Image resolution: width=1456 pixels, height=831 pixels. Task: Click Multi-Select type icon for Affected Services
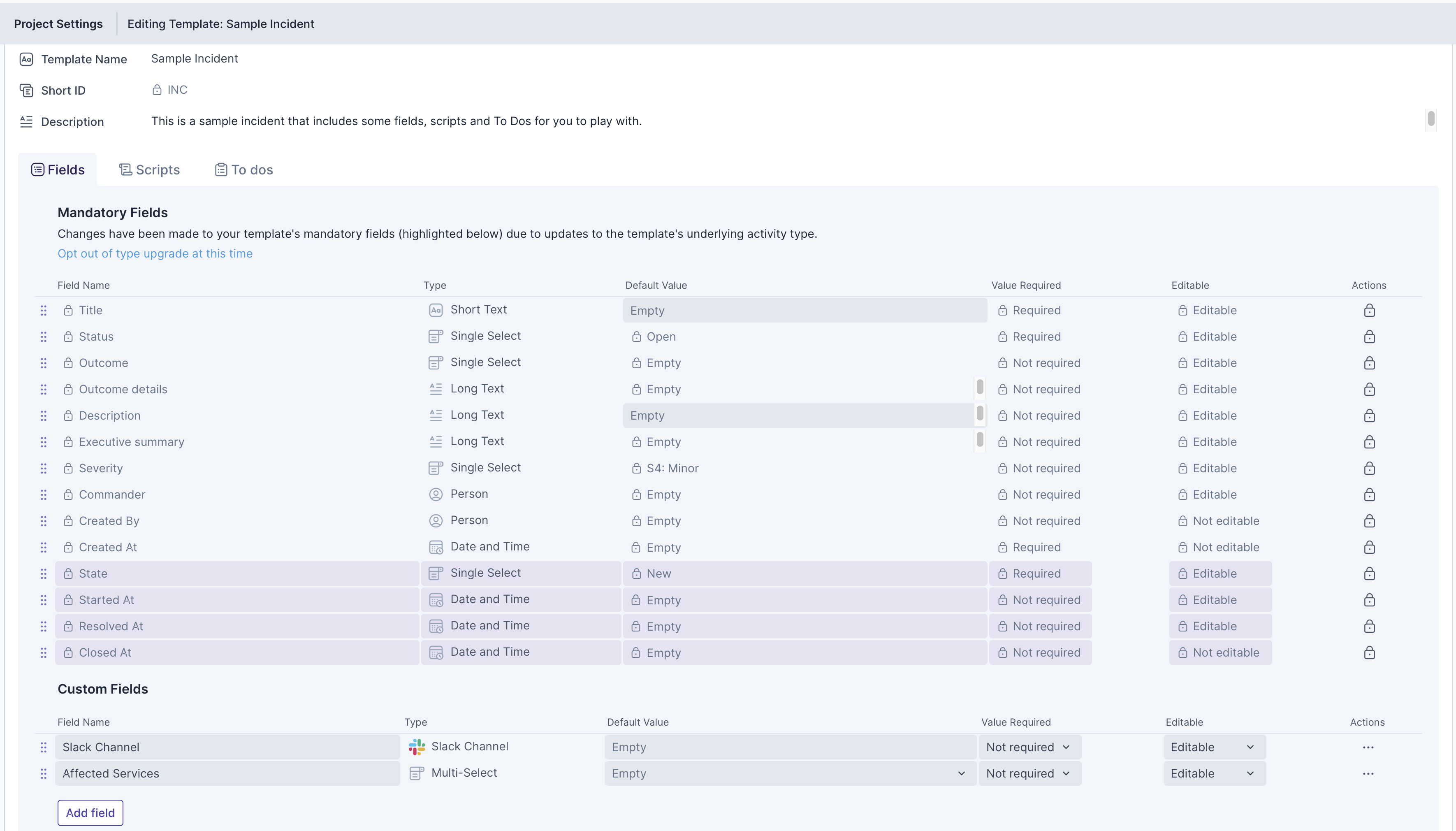[x=417, y=773]
